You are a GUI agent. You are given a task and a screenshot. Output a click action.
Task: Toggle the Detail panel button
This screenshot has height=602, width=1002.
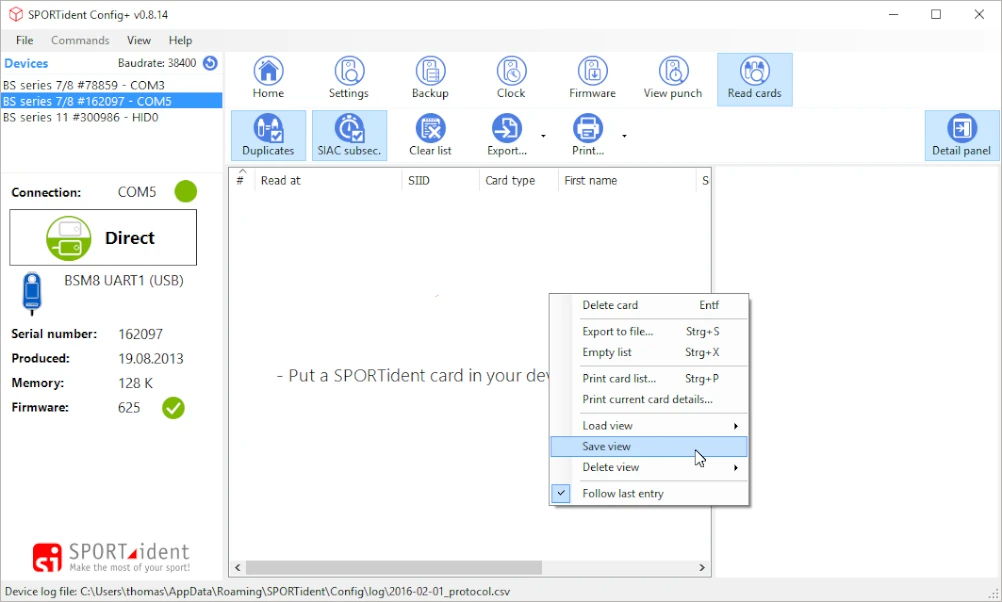coord(962,135)
